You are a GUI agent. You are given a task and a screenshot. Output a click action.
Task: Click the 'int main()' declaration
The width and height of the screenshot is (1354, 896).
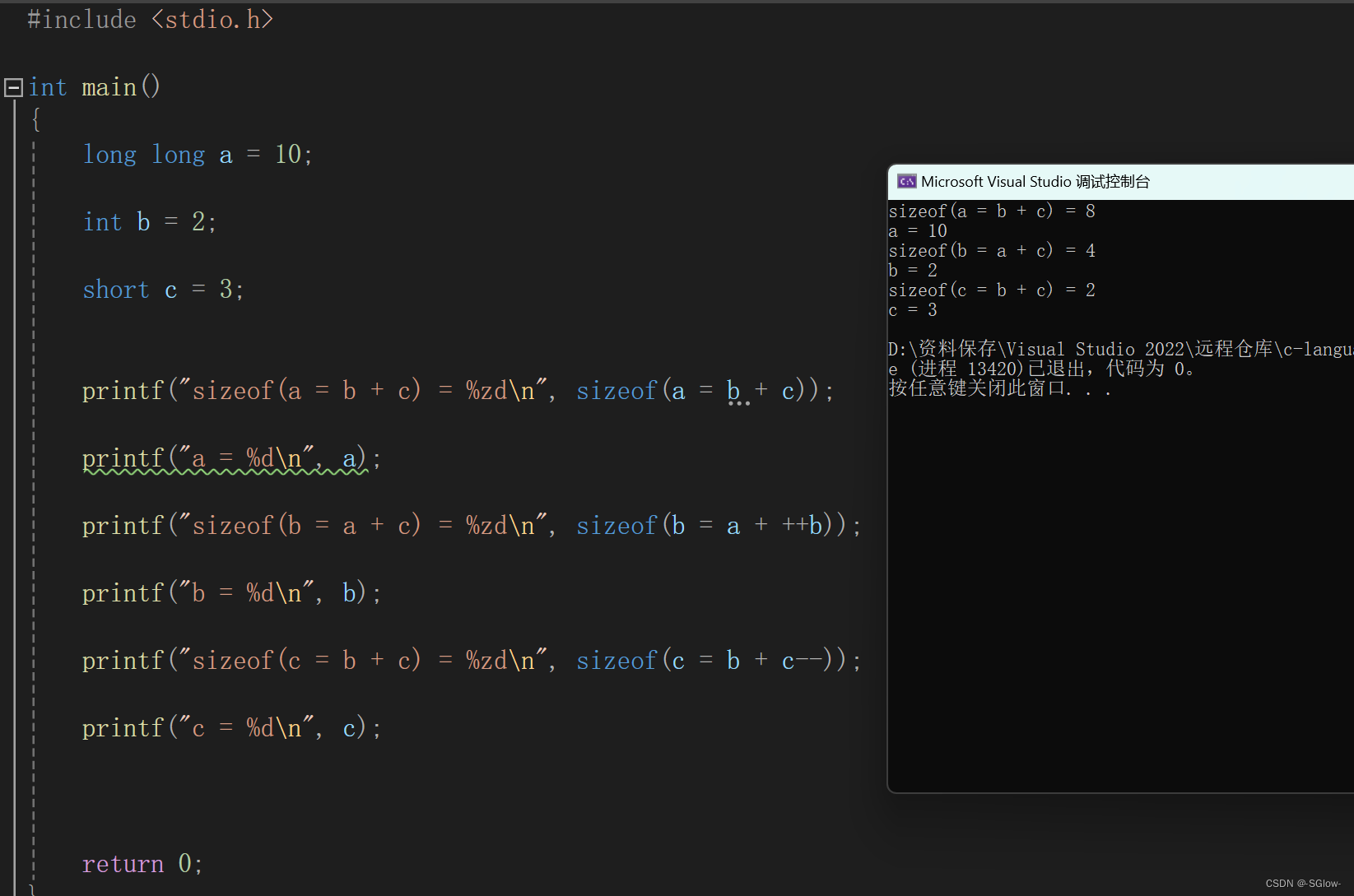tap(95, 87)
